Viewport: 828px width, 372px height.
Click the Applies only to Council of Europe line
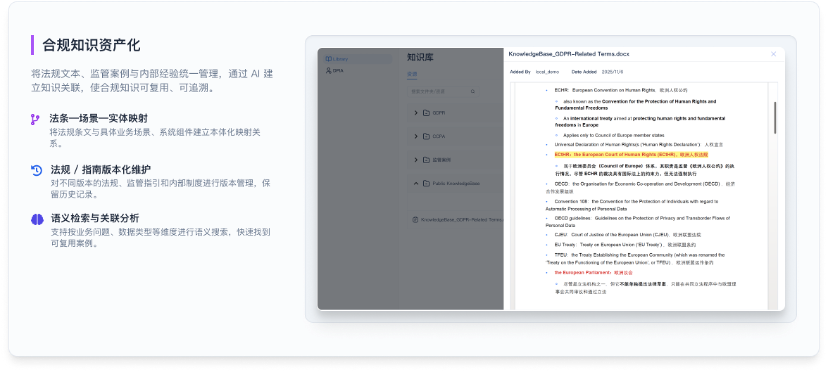(614, 135)
